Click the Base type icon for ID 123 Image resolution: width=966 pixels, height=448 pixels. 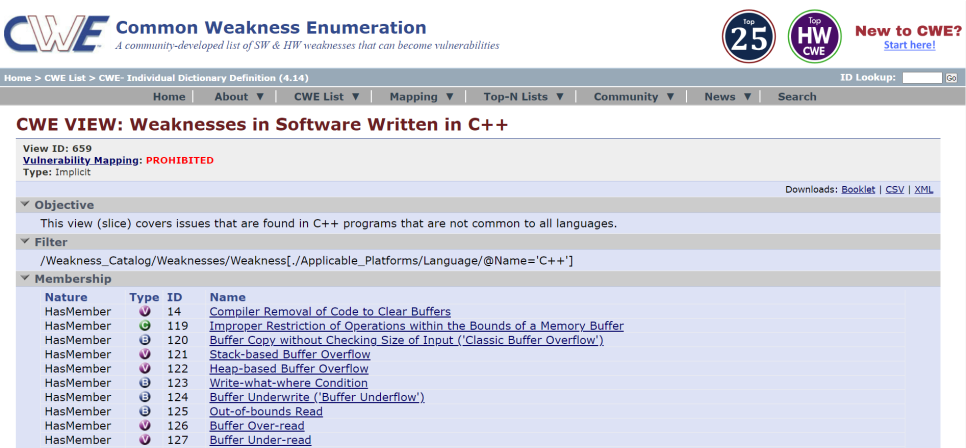click(x=145, y=383)
